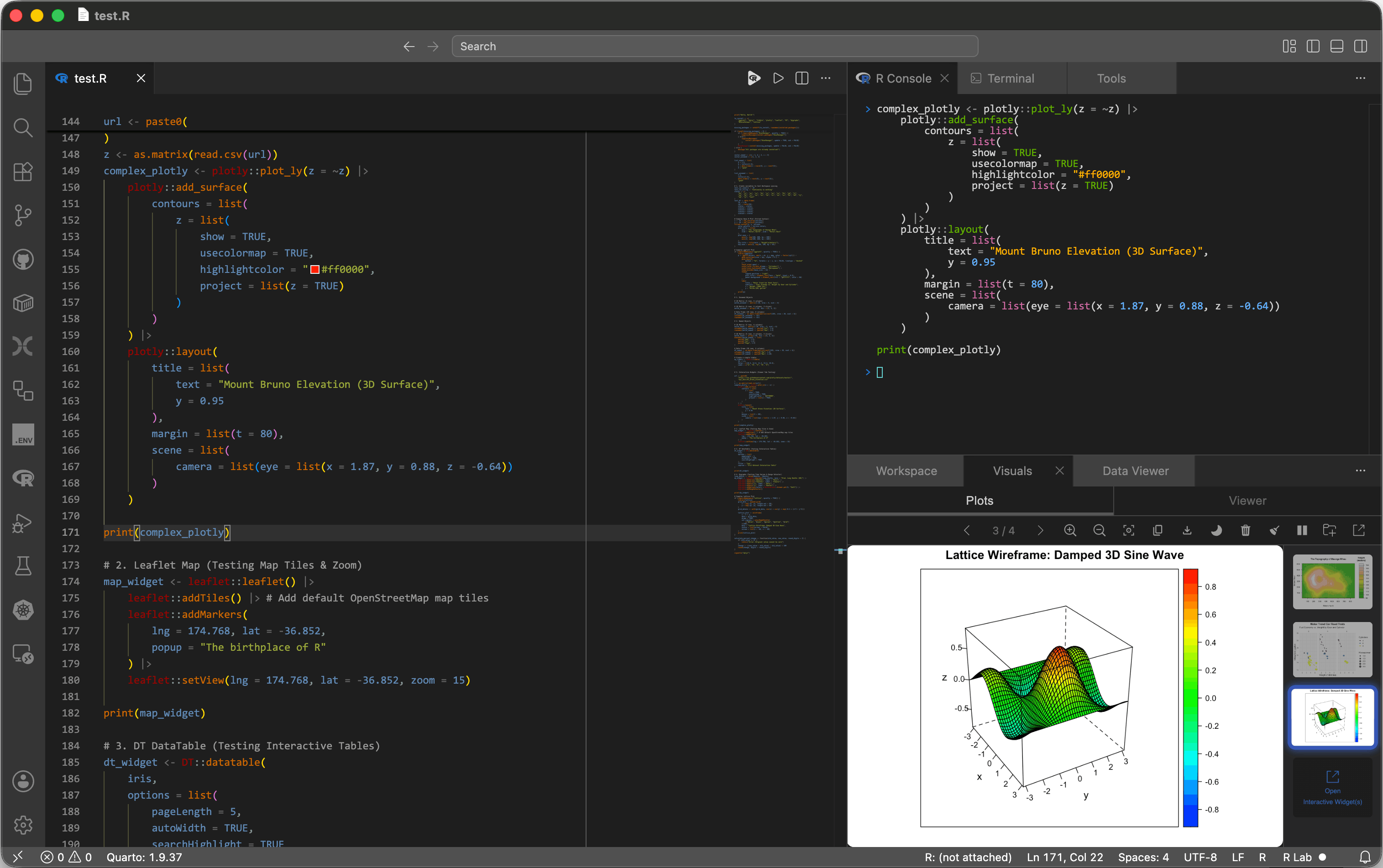Switch to the Terminal tab
Screen dimensions: 1383x868
(x=1011, y=78)
